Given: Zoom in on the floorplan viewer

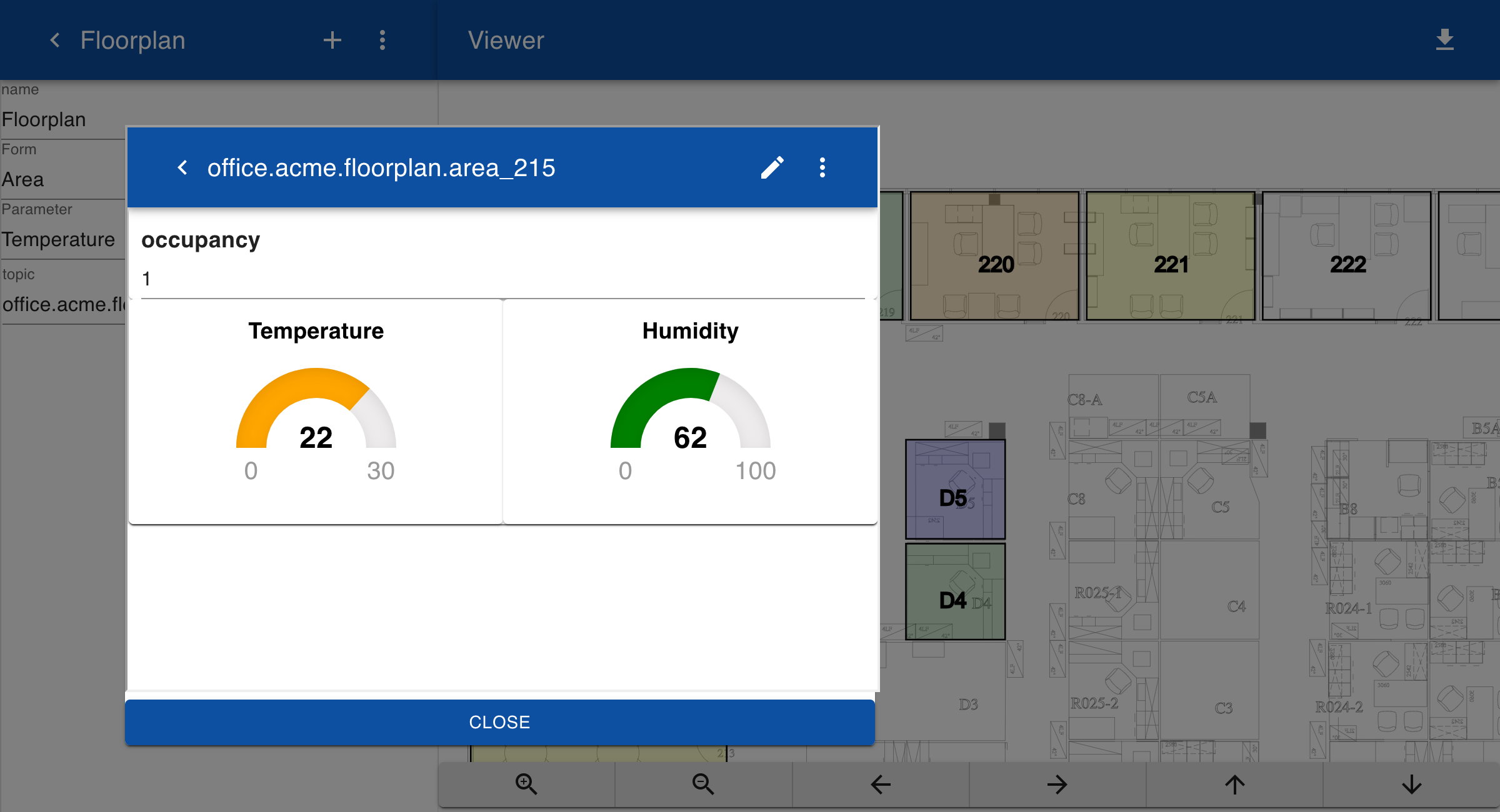Looking at the screenshot, I should click(526, 784).
